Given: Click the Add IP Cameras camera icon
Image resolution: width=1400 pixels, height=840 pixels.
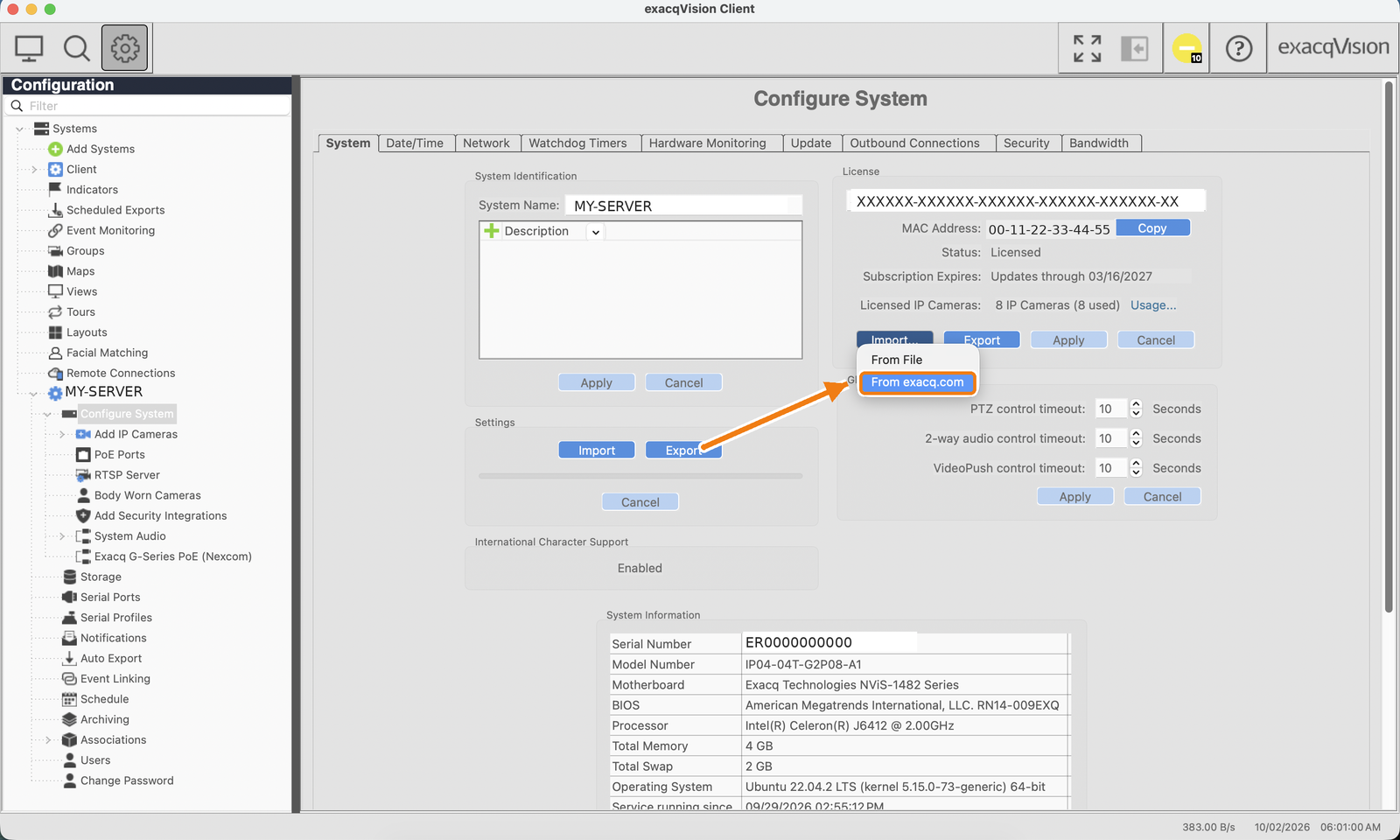Looking at the screenshot, I should pyautogui.click(x=83, y=434).
